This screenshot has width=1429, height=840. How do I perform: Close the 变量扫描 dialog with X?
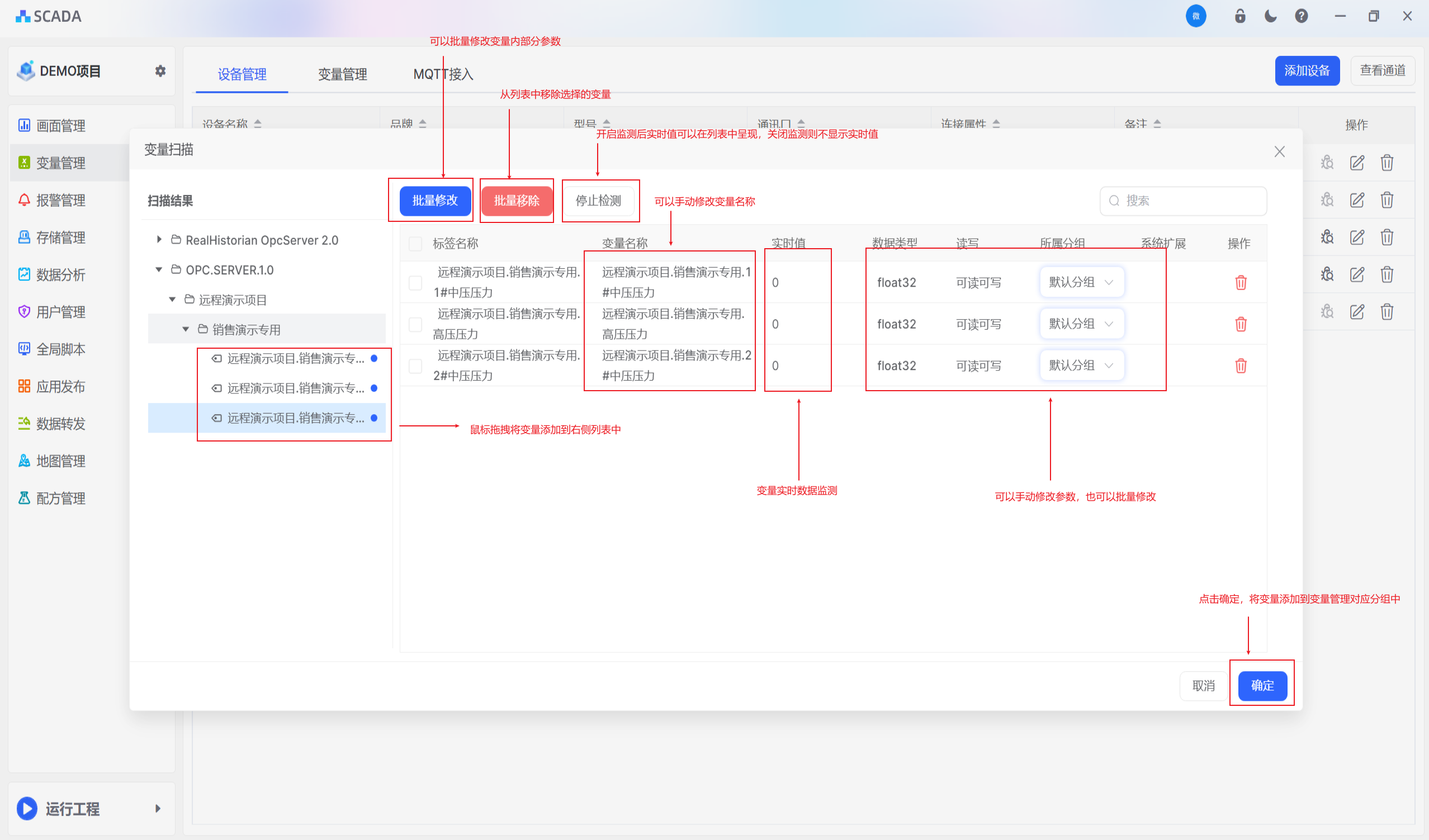click(x=1279, y=151)
